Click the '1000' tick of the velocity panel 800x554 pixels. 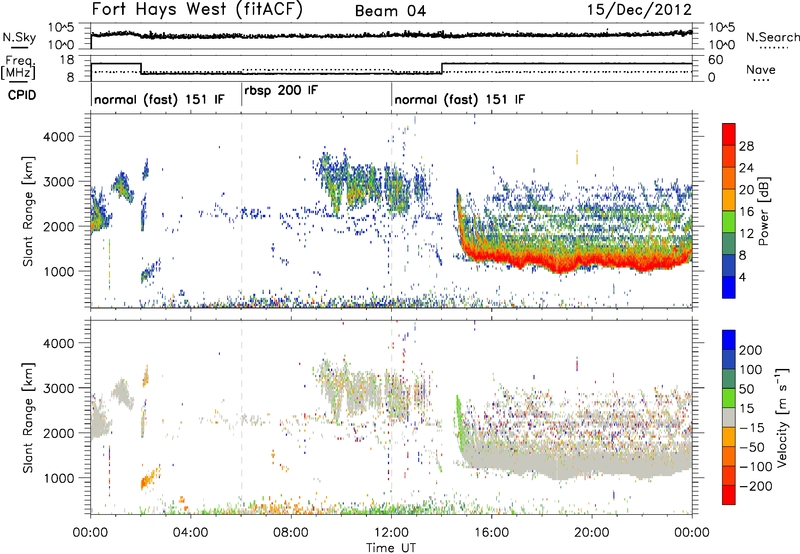[x=58, y=478]
